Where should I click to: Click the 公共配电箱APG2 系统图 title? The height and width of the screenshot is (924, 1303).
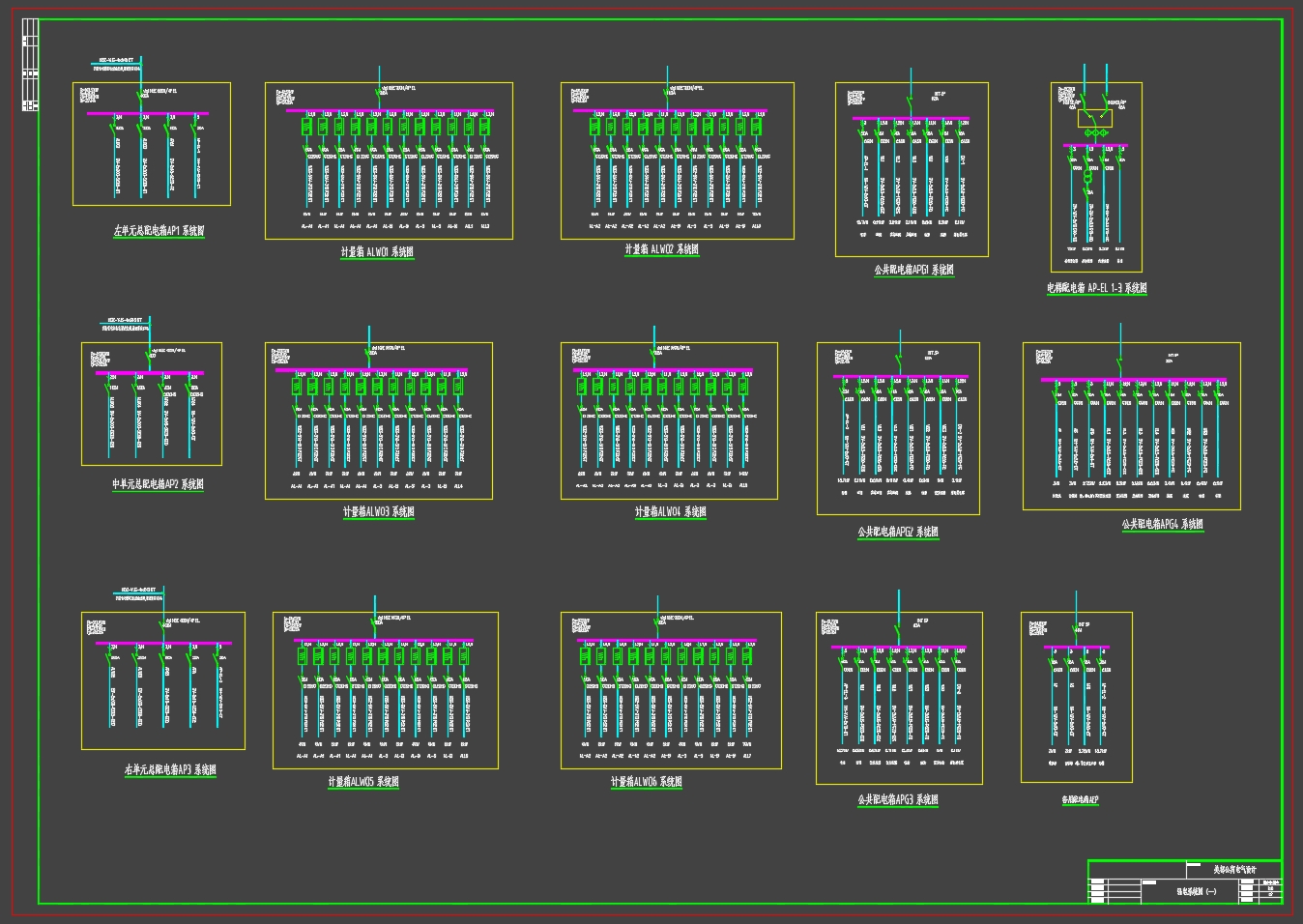[898, 532]
